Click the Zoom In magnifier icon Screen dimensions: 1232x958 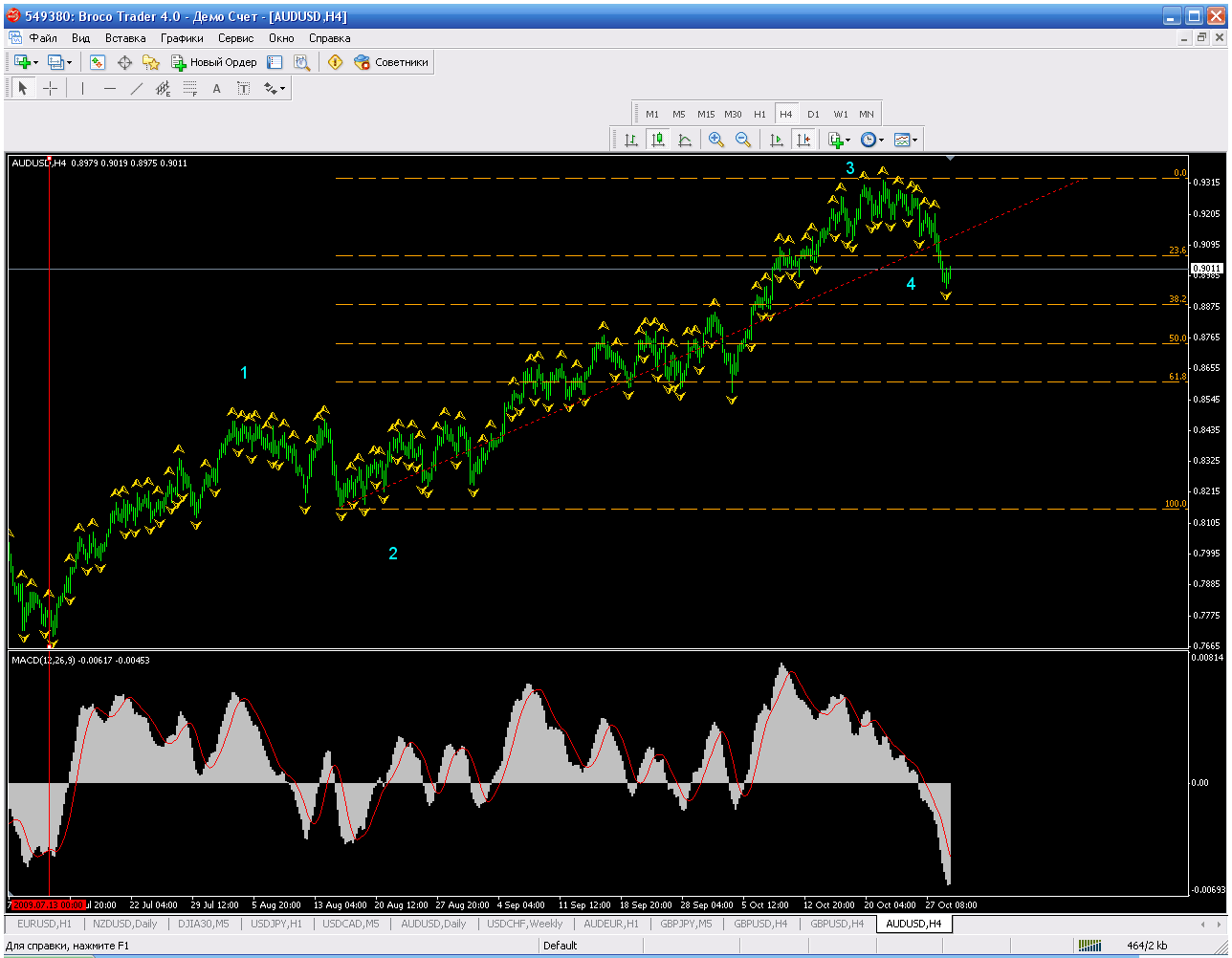coord(715,140)
